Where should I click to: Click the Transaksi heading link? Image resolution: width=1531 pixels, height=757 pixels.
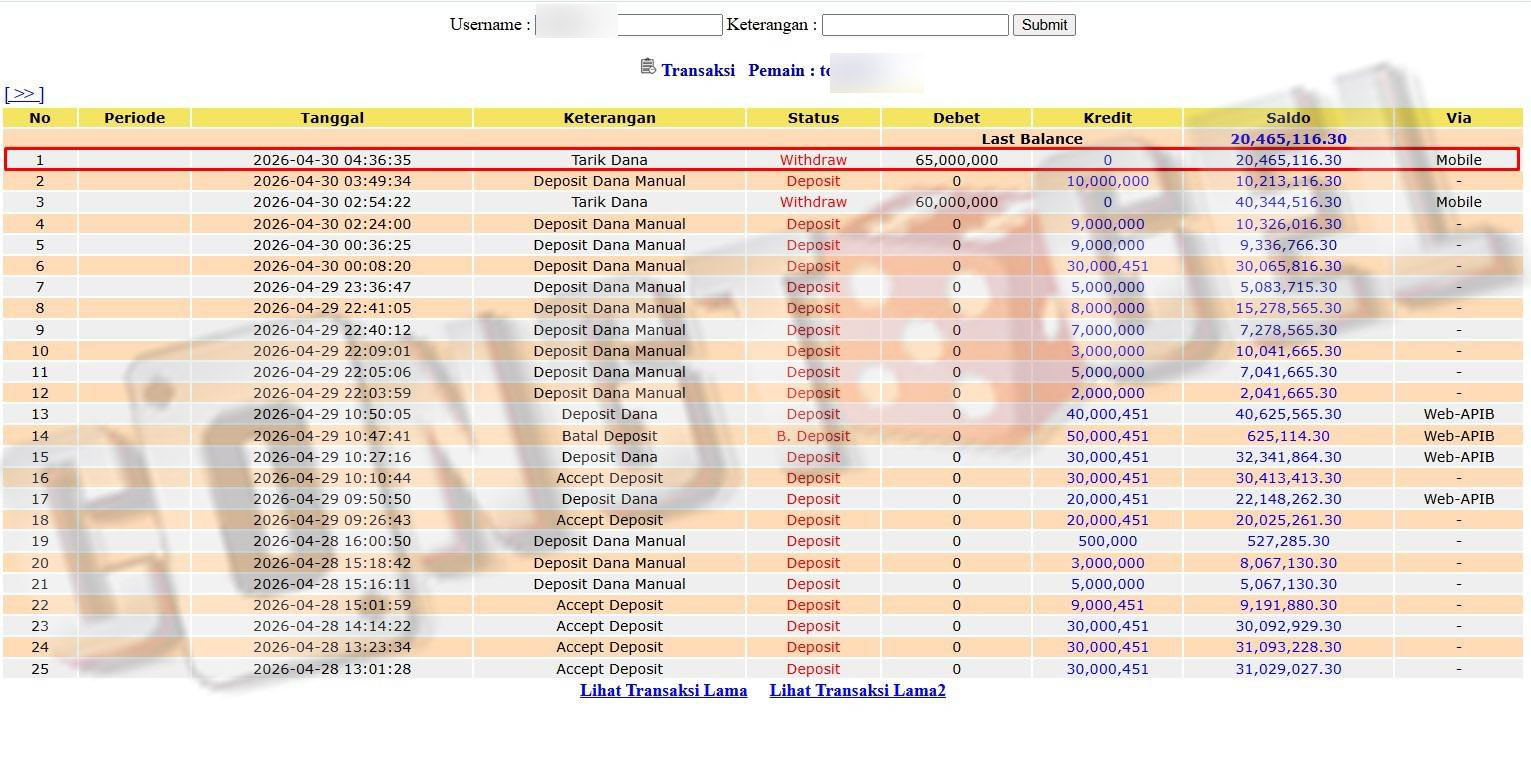tap(698, 70)
